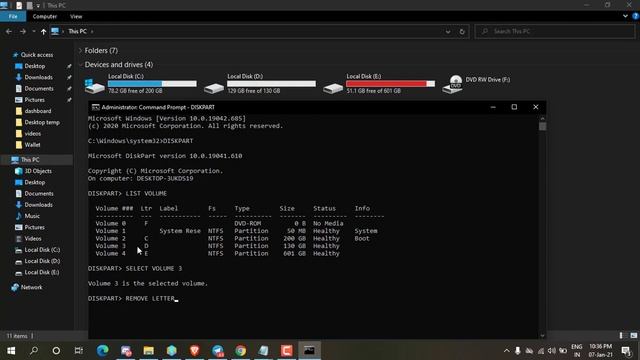Open the clock showing 10:36 PM
This screenshot has width=640, height=360.
click(600, 351)
